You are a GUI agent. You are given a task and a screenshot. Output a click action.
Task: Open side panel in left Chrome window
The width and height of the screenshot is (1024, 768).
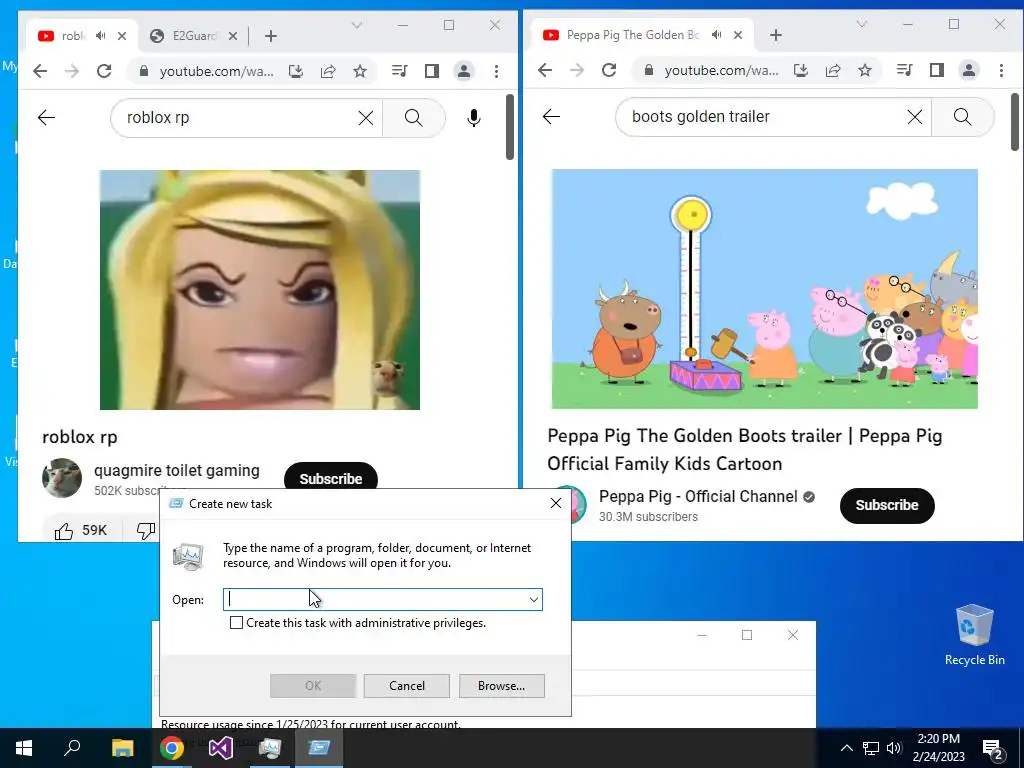coord(432,71)
